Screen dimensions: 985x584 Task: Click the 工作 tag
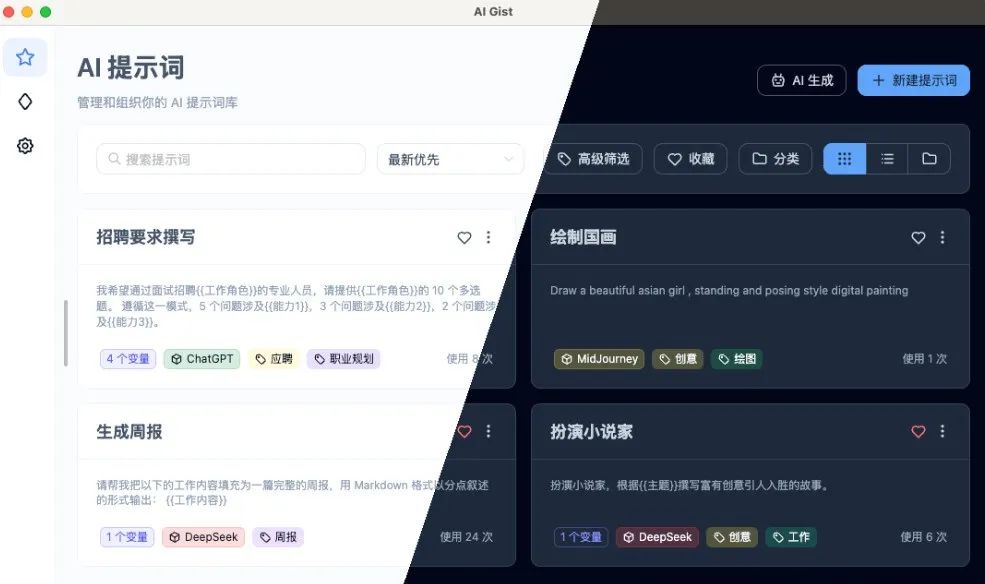point(792,537)
